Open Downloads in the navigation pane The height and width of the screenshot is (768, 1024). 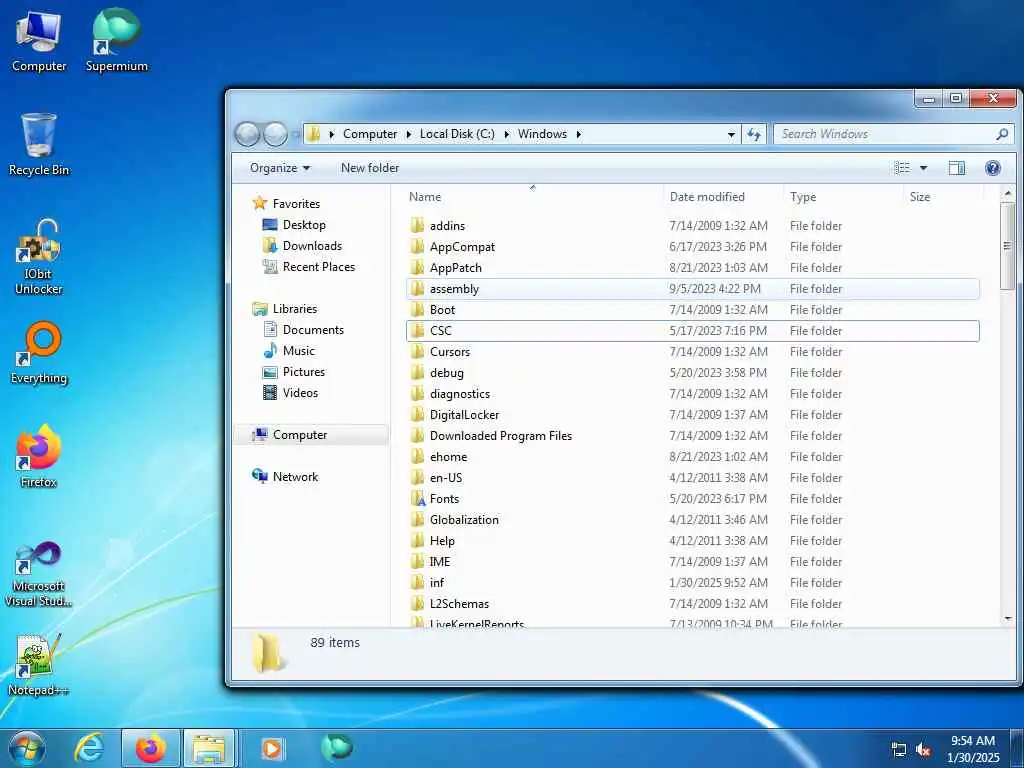(312, 246)
